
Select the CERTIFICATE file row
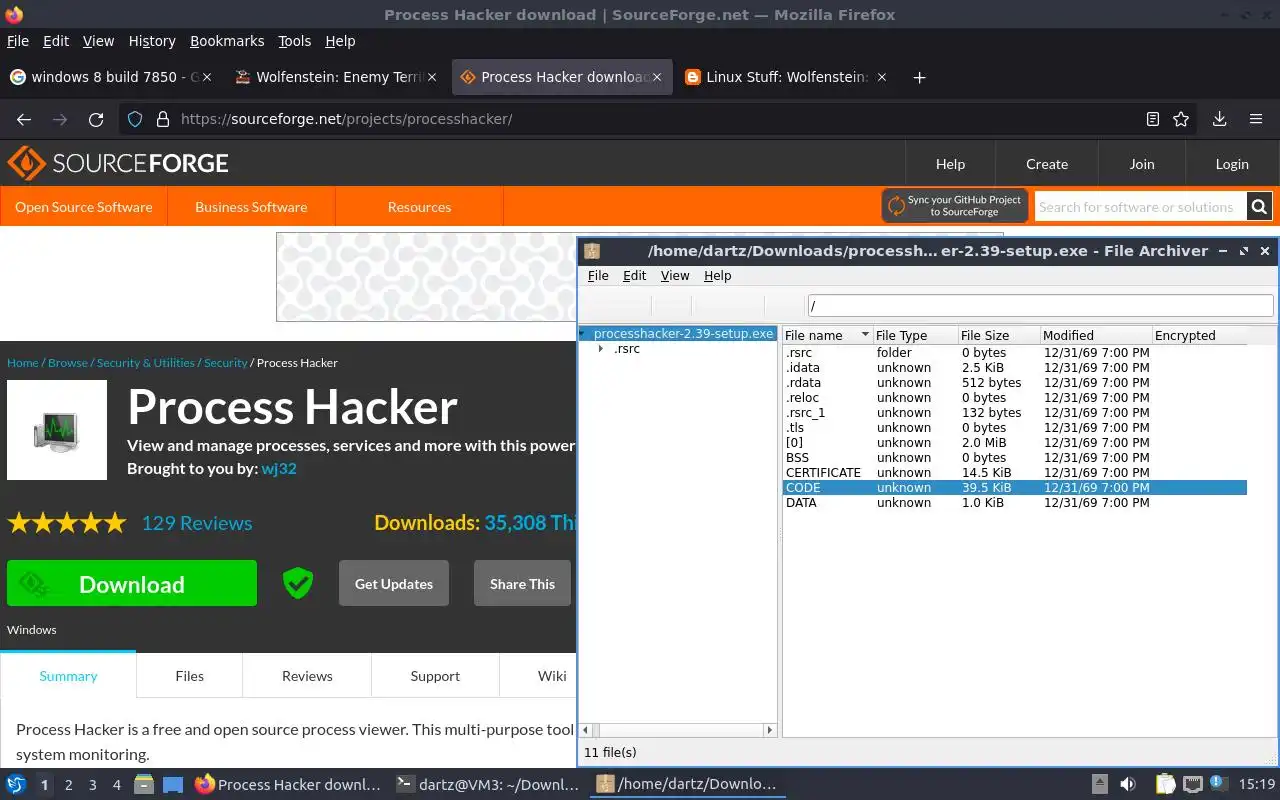1014,473
